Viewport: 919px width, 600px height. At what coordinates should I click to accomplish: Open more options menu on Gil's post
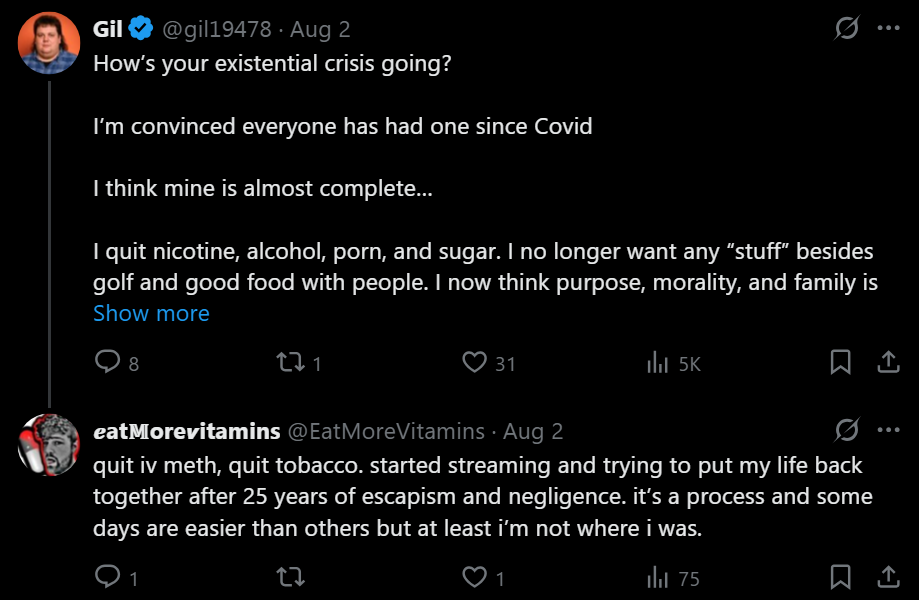[x=888, y=29]
